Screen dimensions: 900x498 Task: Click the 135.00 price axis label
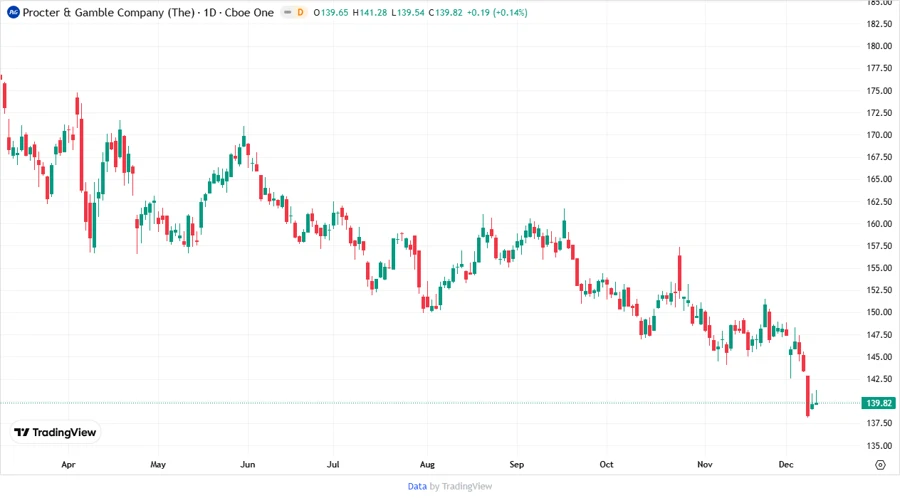pyautogui.click(x=879, y=446)
